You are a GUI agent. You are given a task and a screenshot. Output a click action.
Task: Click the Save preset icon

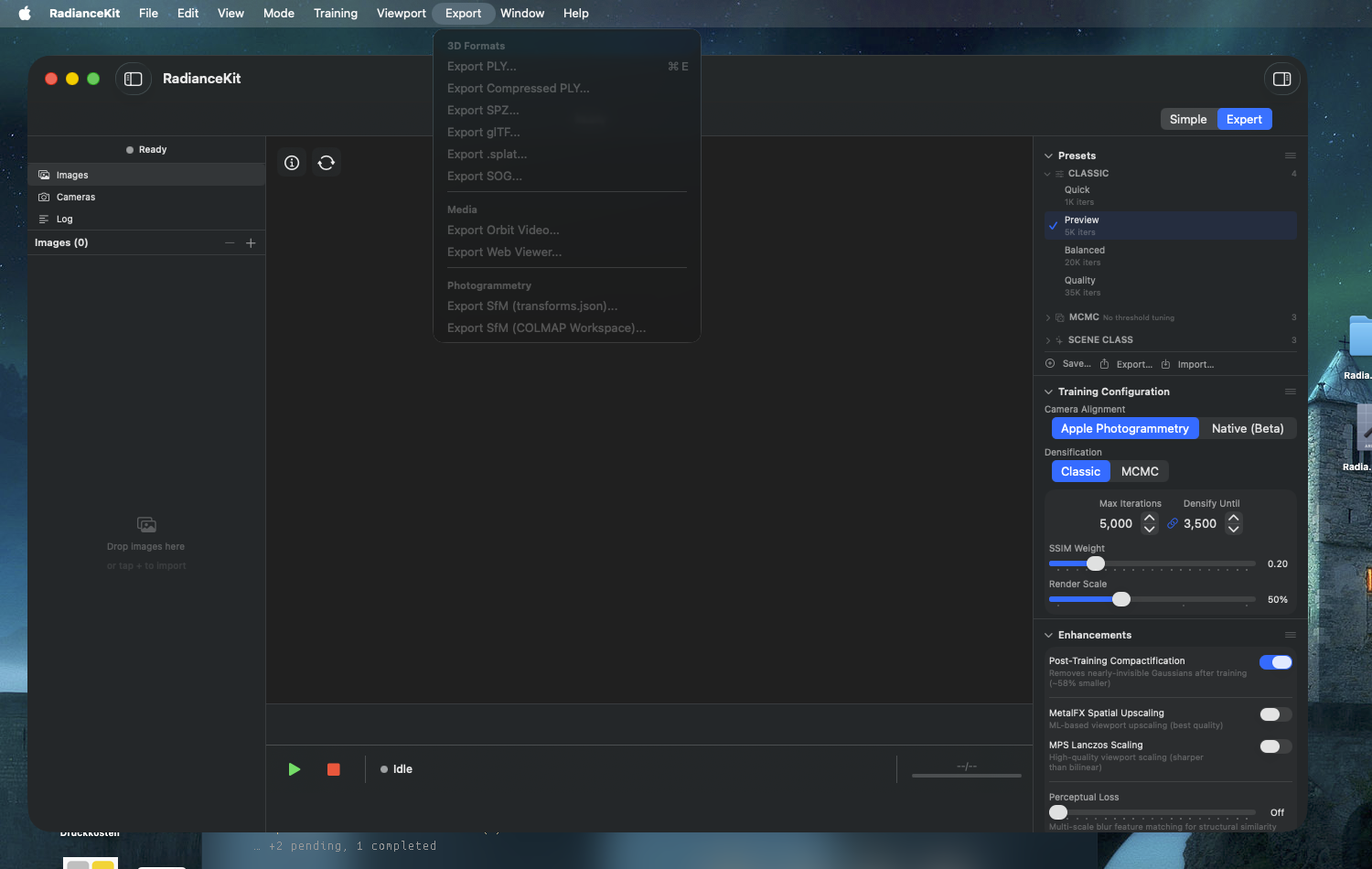pyautogui.click(x=1050, y=363)
